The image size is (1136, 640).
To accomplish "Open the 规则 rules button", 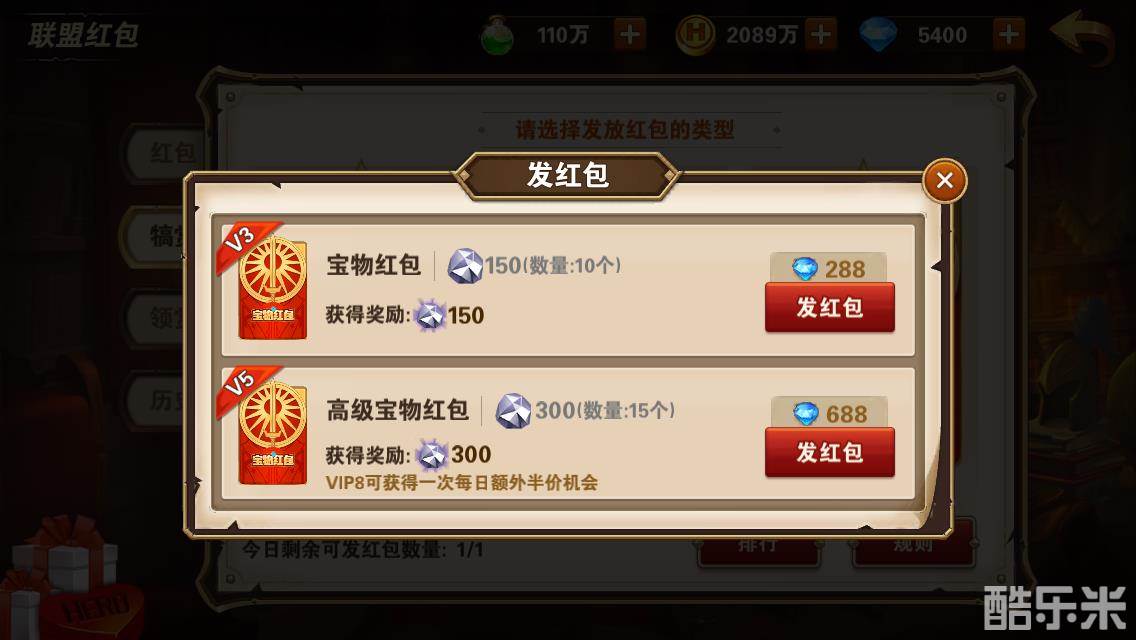I will coord(913,545).
